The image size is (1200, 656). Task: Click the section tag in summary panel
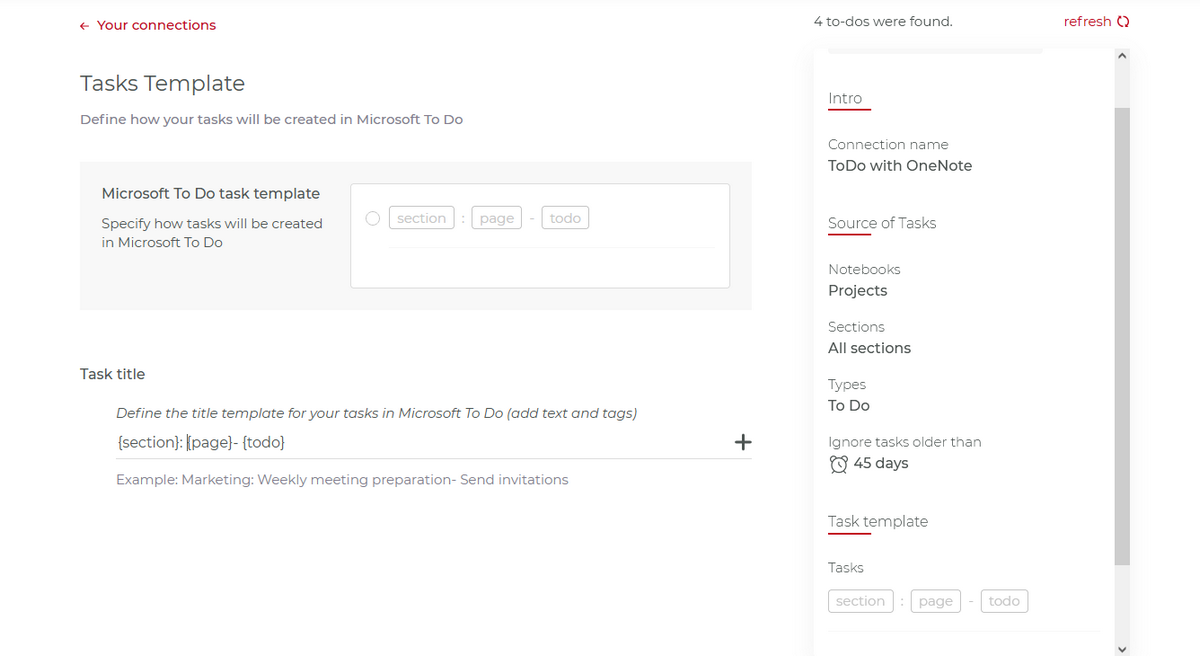(x=861, y=601)
